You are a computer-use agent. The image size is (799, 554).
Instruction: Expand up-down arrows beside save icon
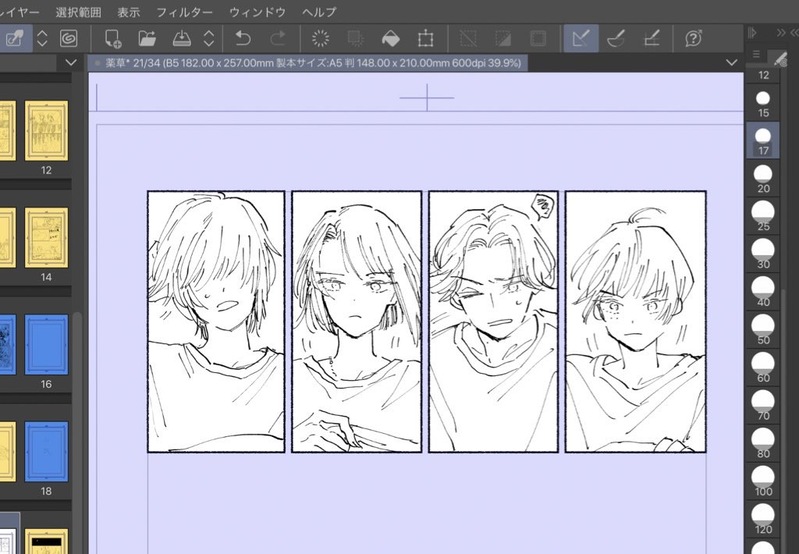click(x=209, y=38)
